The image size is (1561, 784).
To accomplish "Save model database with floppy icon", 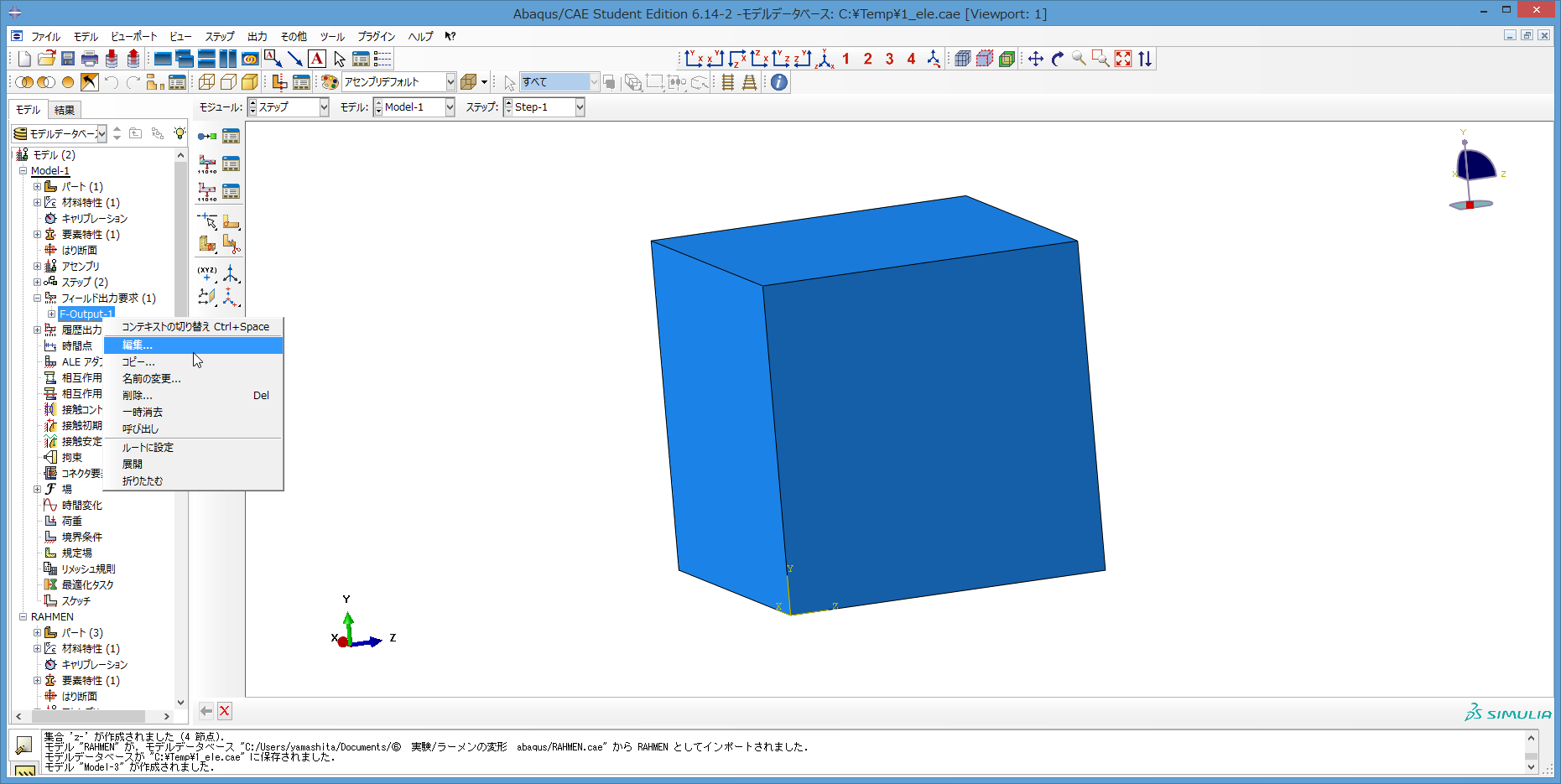I will (68, 59).
